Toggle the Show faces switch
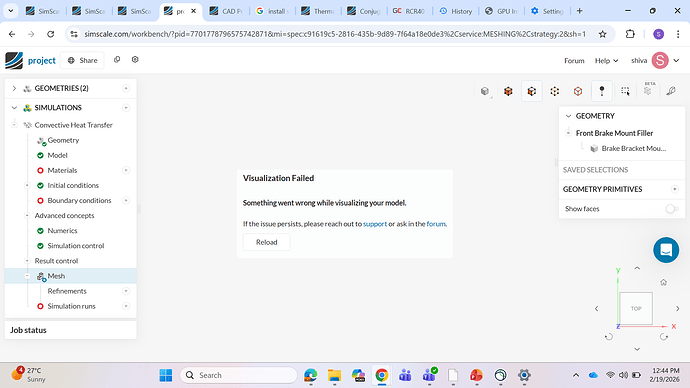 [x=672, y=209]
